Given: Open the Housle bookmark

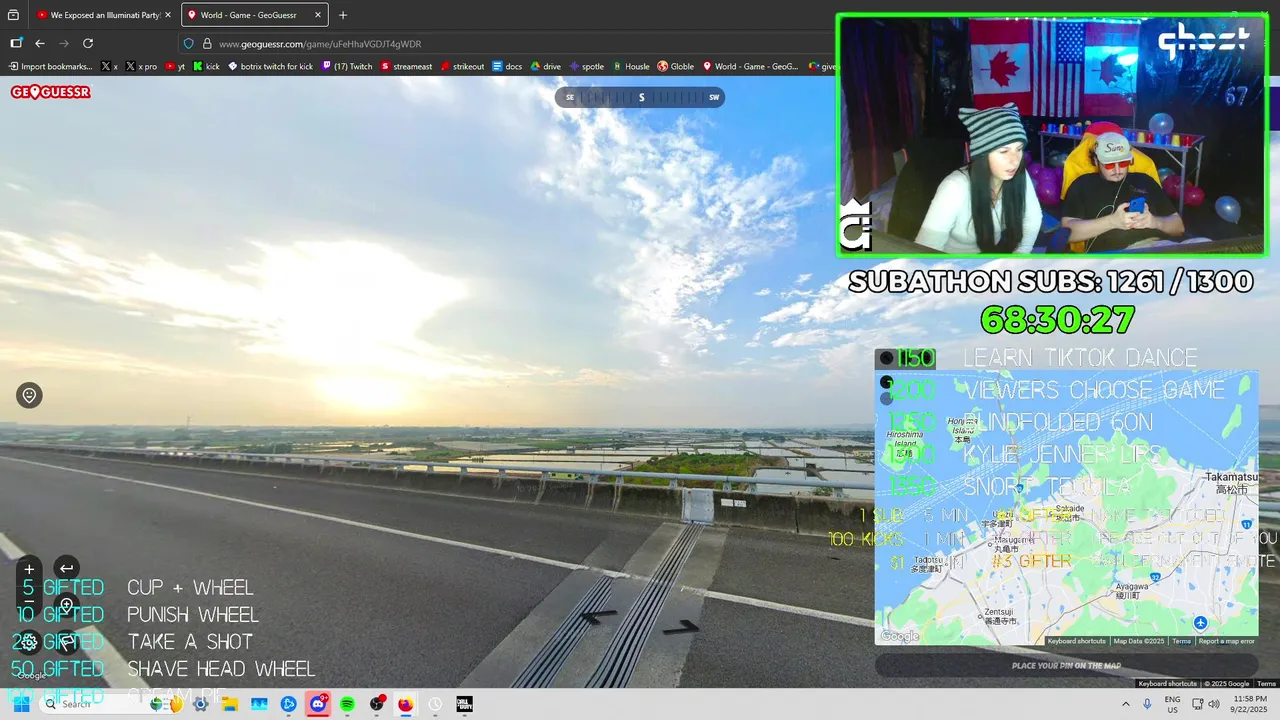Looking at the screenshot, I should tap(631, 67).
